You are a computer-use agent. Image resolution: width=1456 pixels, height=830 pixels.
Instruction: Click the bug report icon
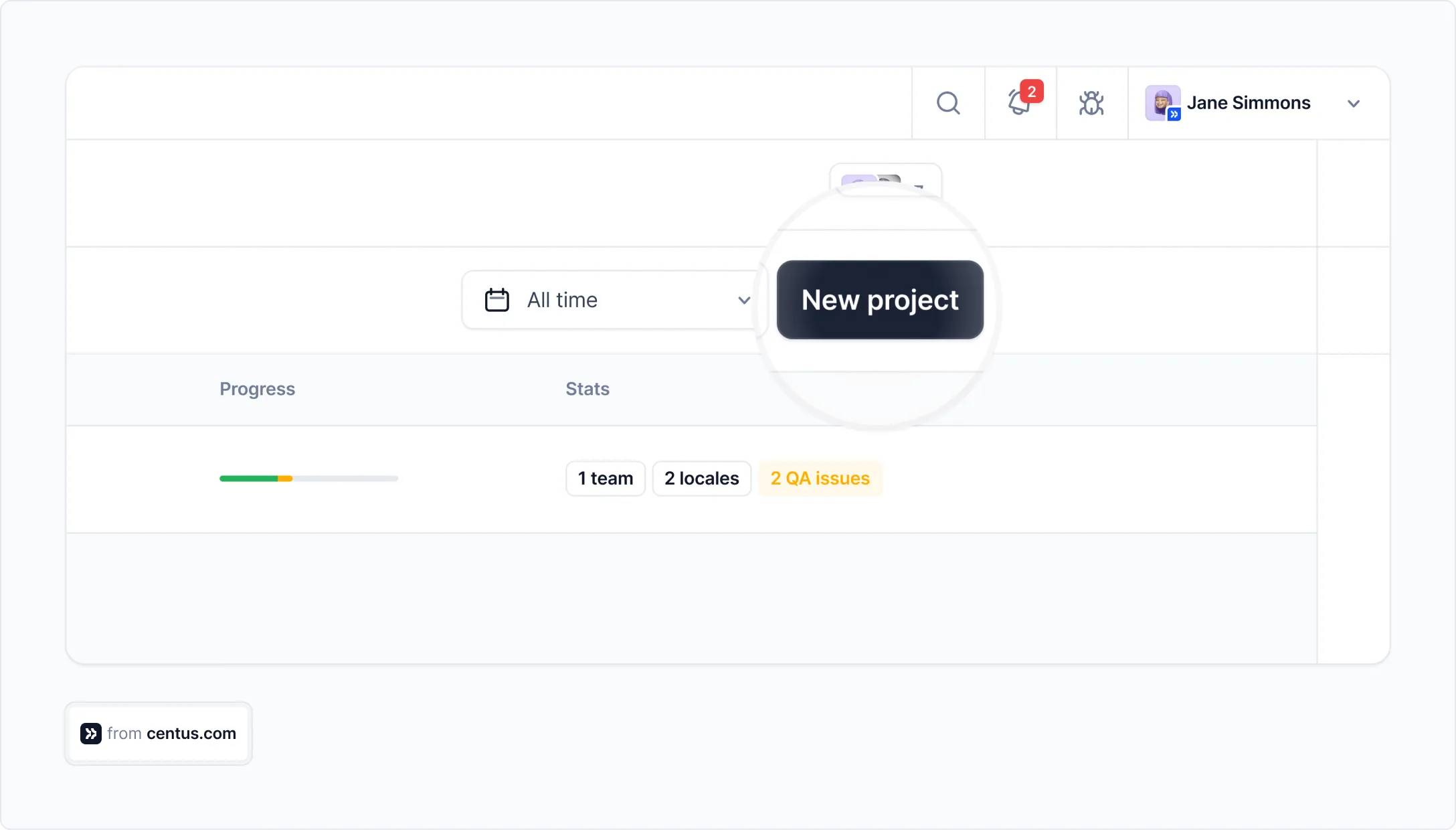click(x=1092, y=103)
